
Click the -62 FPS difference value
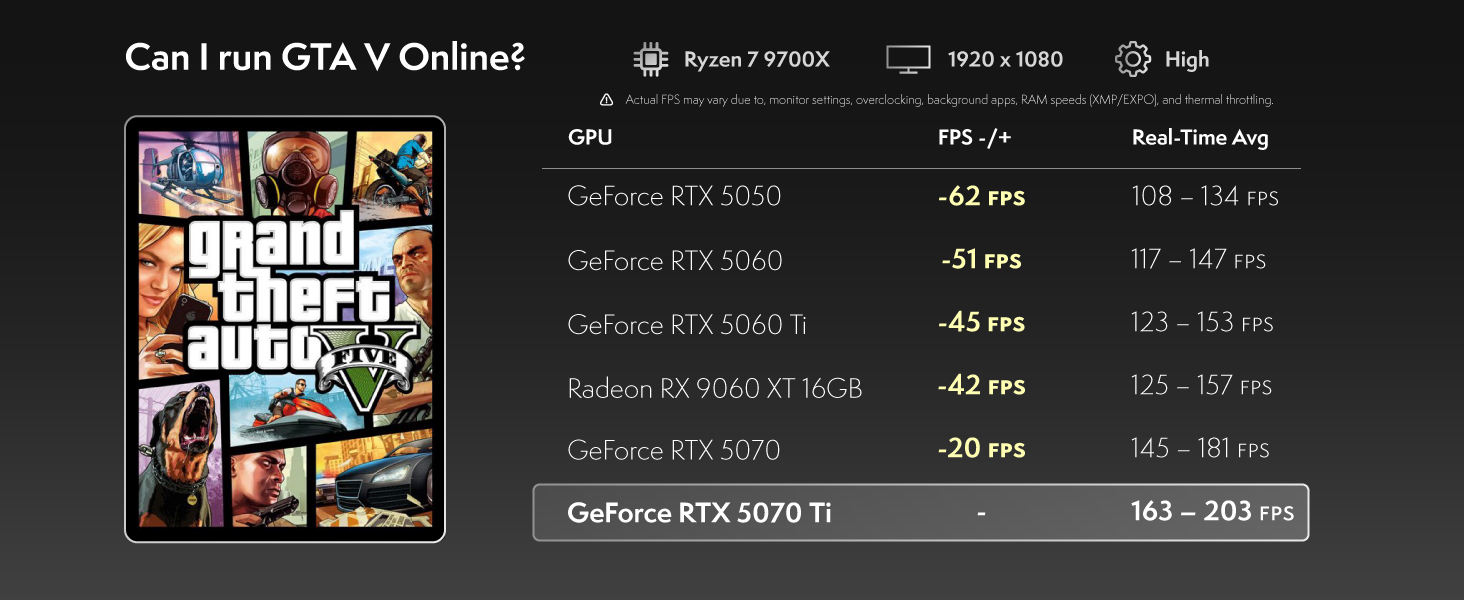click(982, 196)
